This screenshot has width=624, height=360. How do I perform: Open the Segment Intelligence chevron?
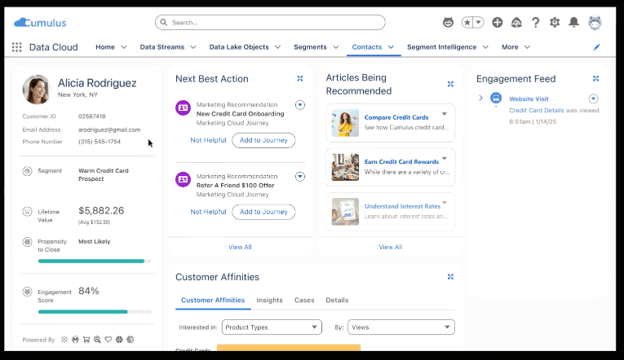486,47
